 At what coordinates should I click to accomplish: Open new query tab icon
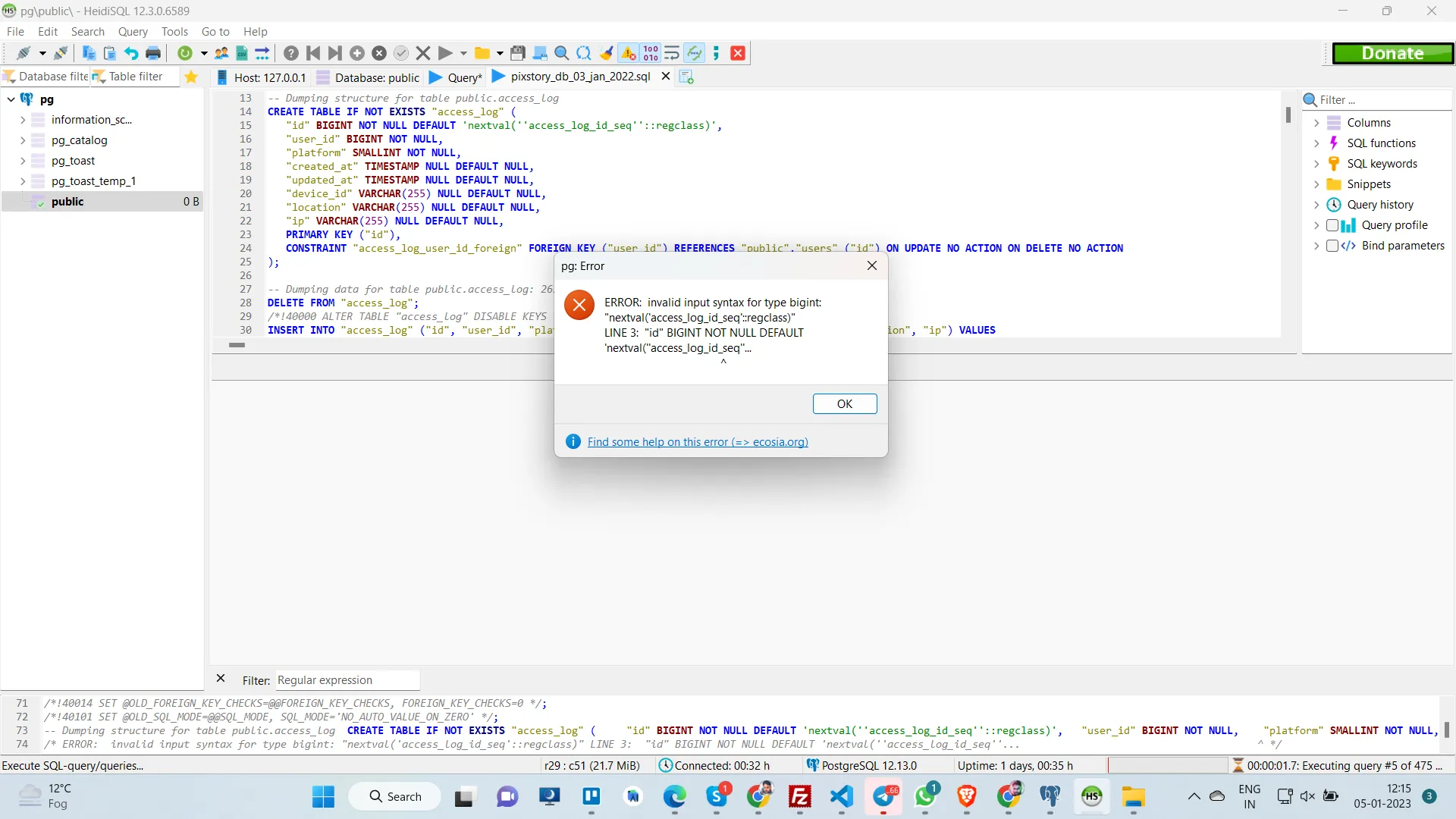coord(686,77)
